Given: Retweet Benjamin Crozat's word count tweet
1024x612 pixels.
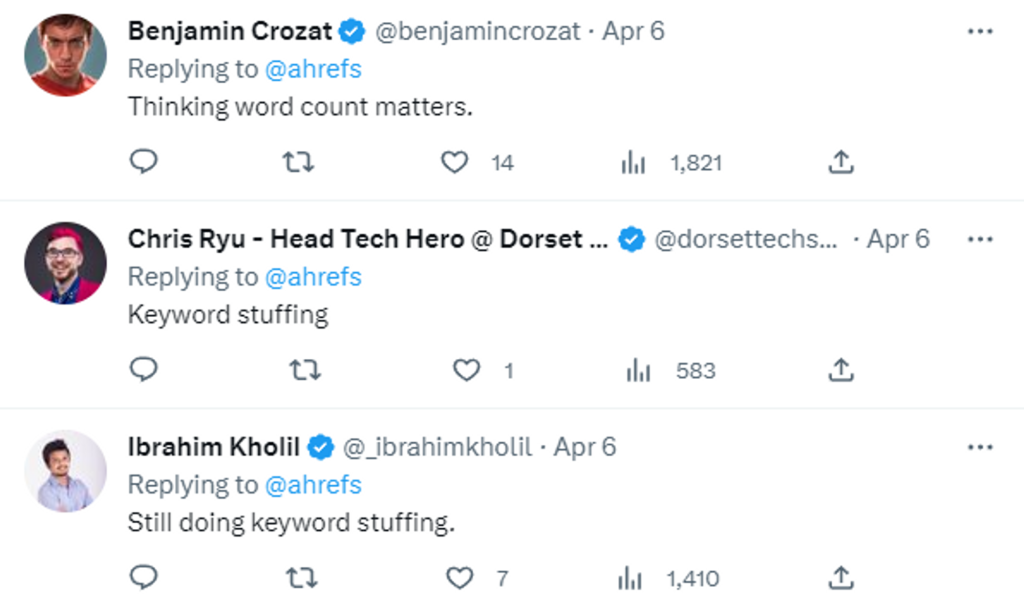Looking at the screenshot, I should [x=298, y=162].
